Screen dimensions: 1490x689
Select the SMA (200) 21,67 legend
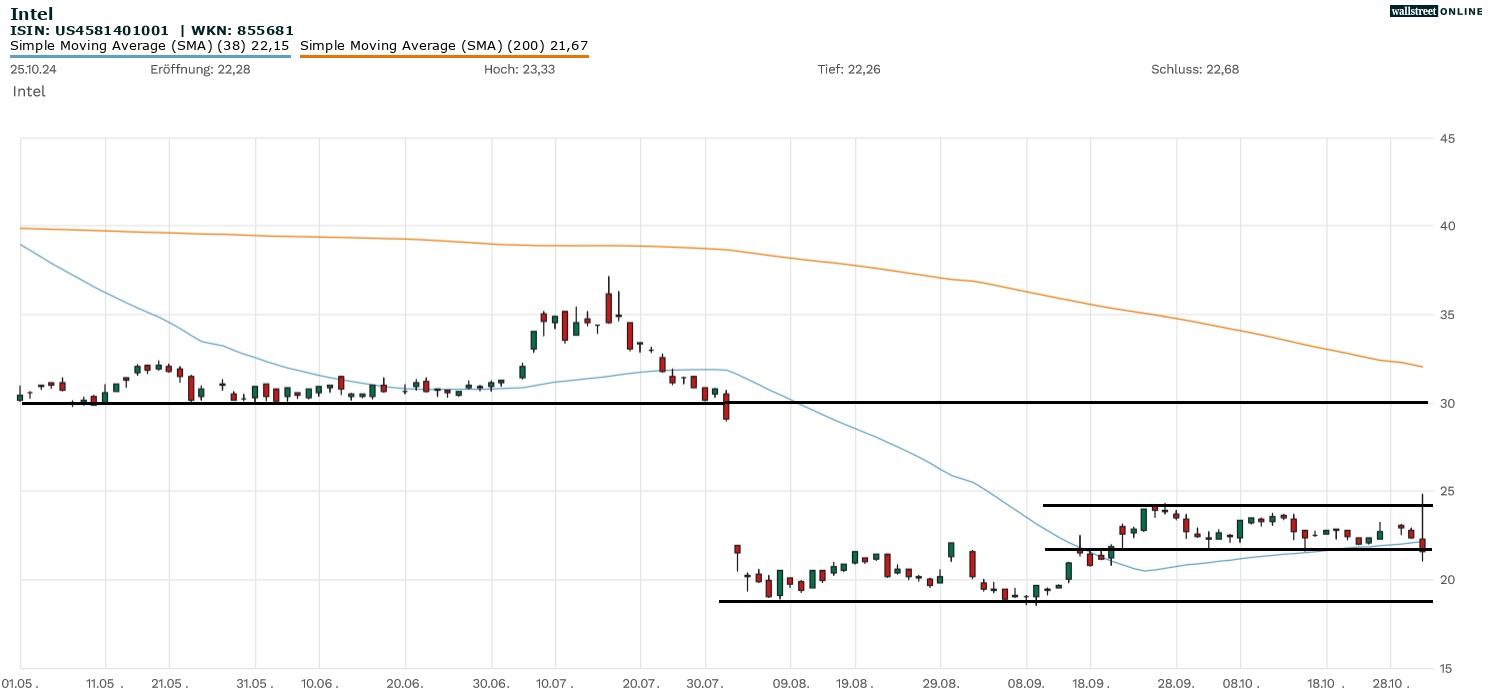click(x=444, y=45)
